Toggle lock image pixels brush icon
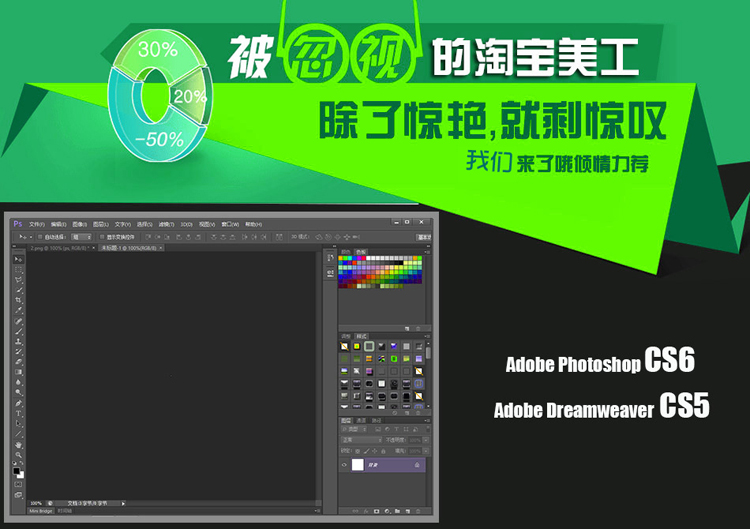 tap(366, 451)
